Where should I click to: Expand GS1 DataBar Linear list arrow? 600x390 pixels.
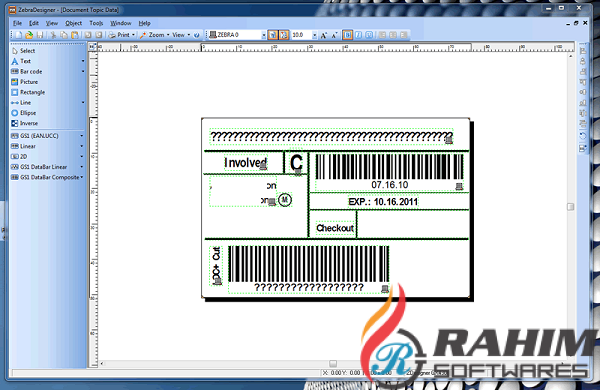(82, 166)
